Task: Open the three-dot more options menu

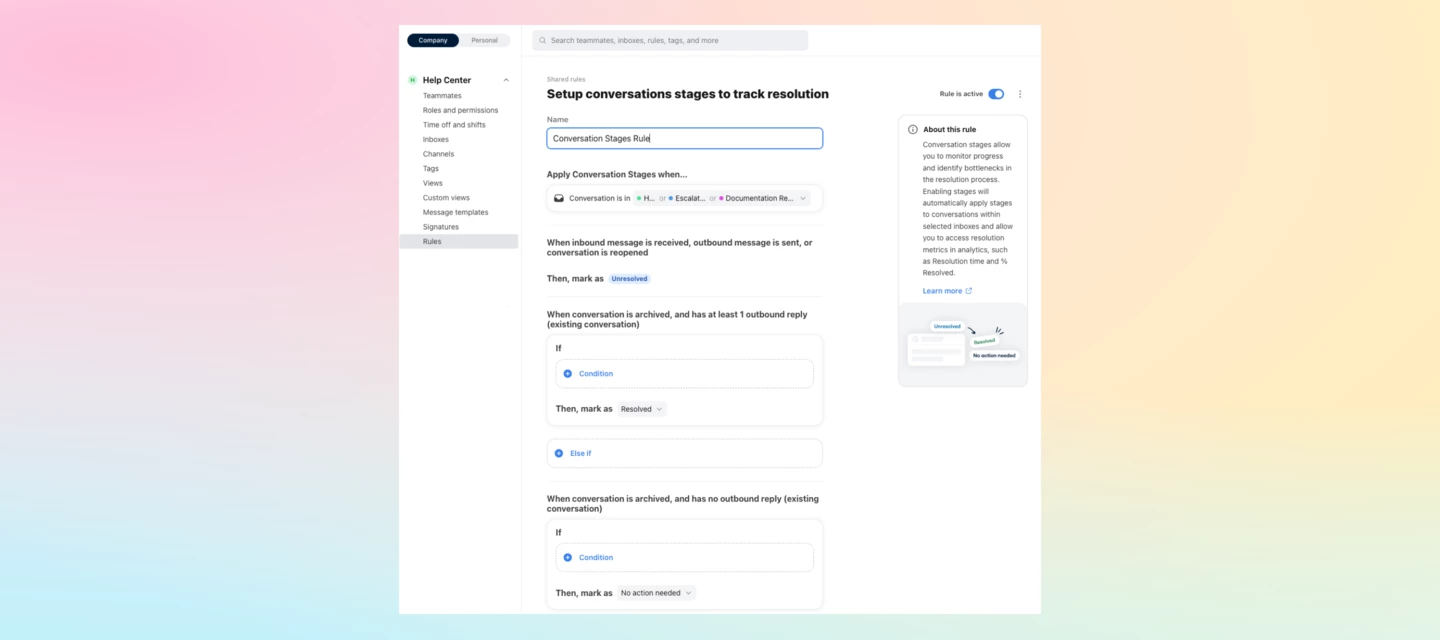Action: coord(1020,94)
